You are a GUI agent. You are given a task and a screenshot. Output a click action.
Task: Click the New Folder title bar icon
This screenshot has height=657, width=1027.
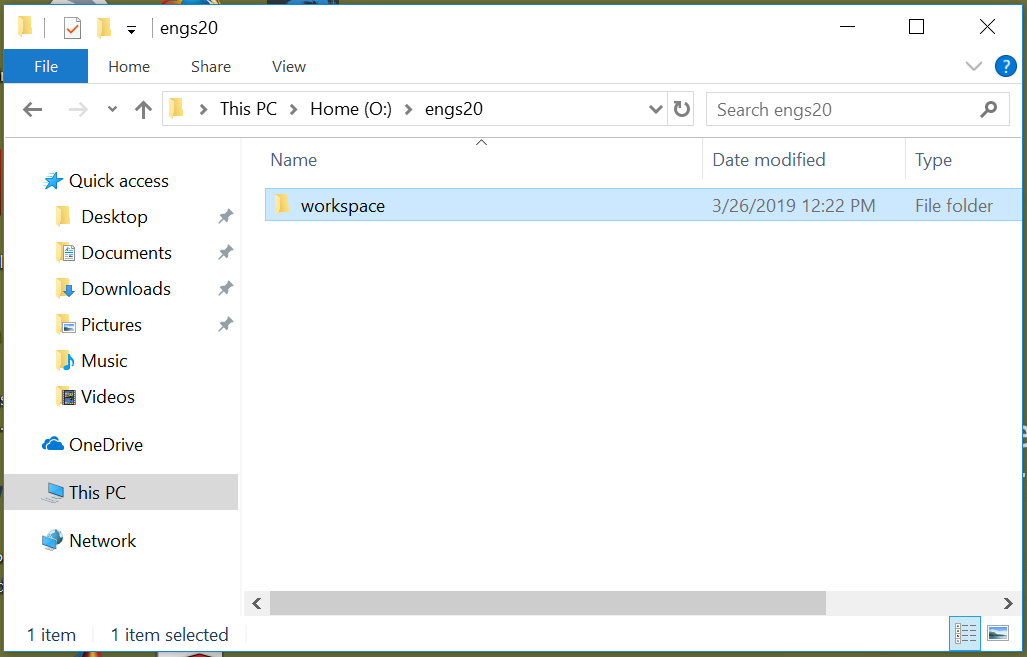point(103,28)
